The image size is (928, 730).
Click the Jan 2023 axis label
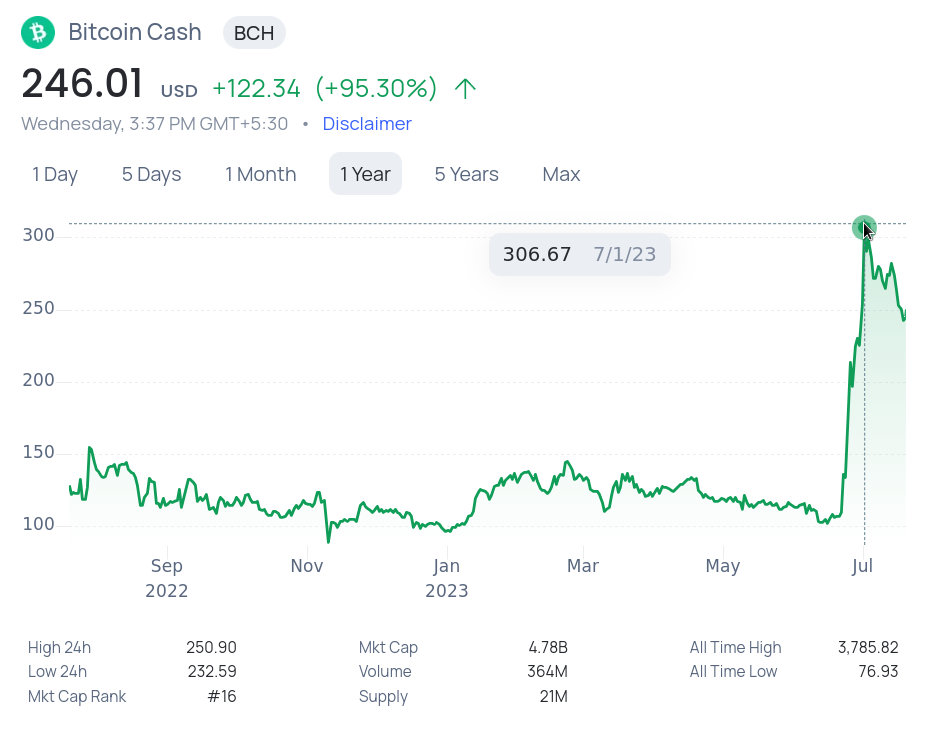pos(447,578)
